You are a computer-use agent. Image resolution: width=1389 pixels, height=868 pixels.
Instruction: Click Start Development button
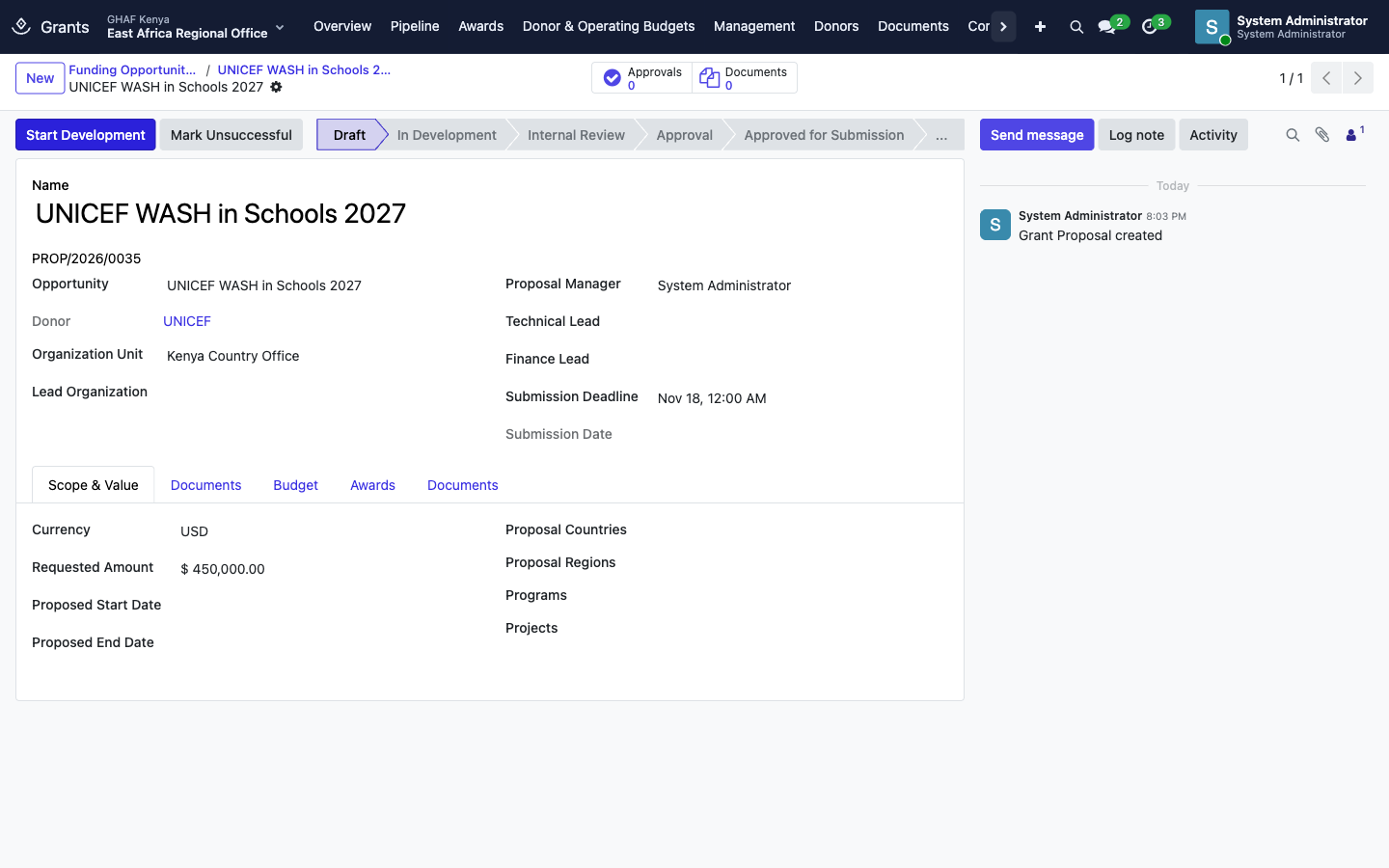pos(86,135)
